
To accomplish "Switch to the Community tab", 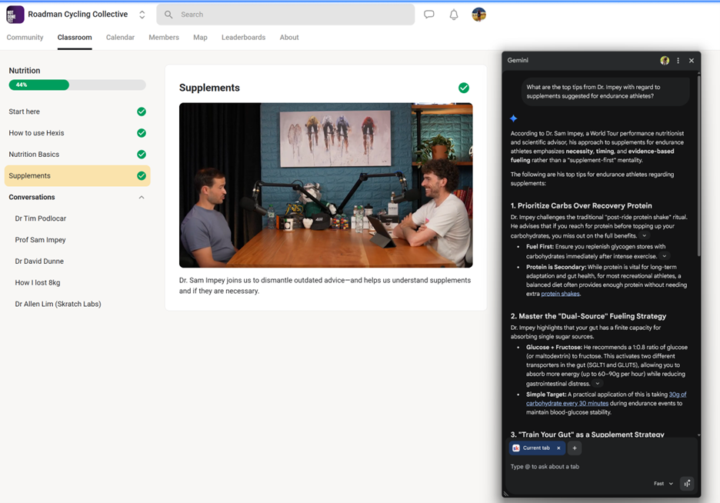I will click(x=25, y=38).
